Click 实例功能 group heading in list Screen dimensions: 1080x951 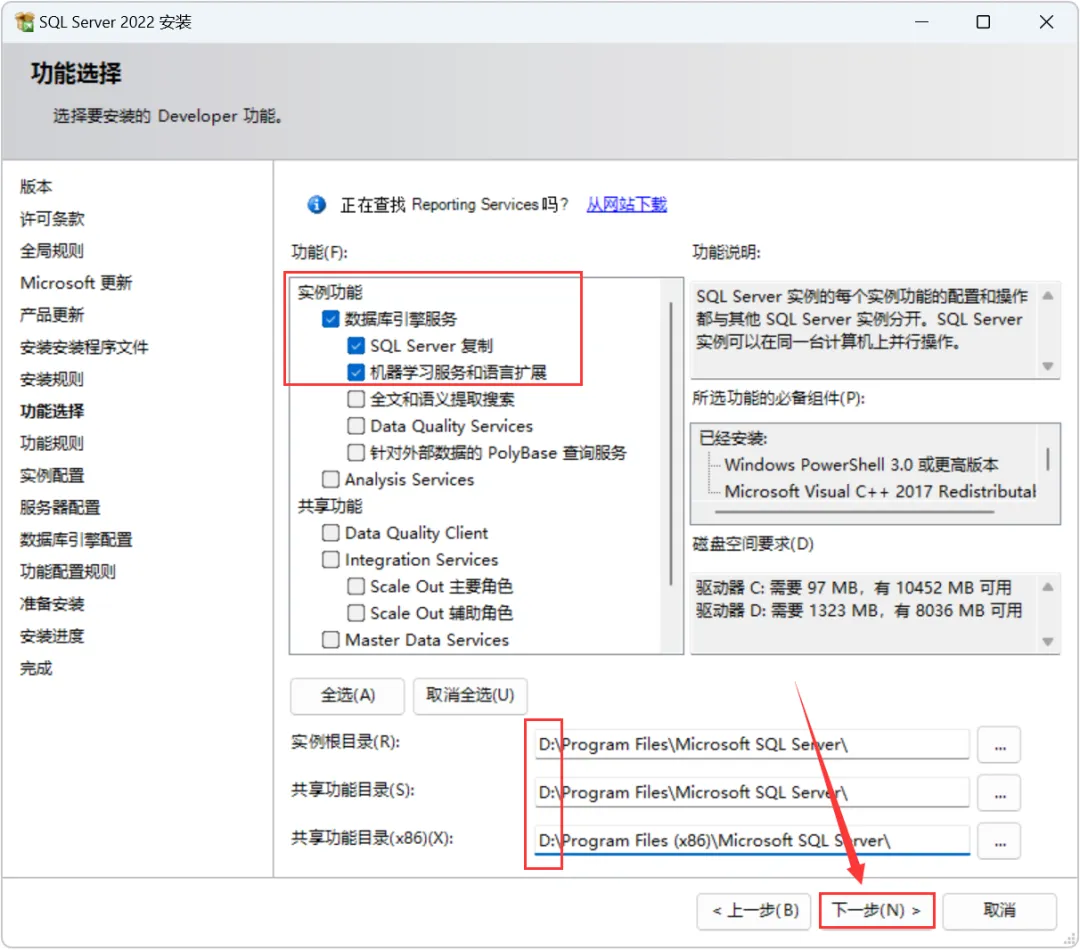click(330, 293)
